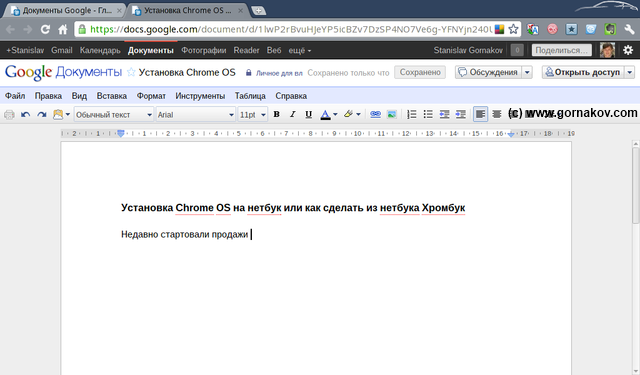
Task: Insert a link with the chain icon
Action: point(375,115)
